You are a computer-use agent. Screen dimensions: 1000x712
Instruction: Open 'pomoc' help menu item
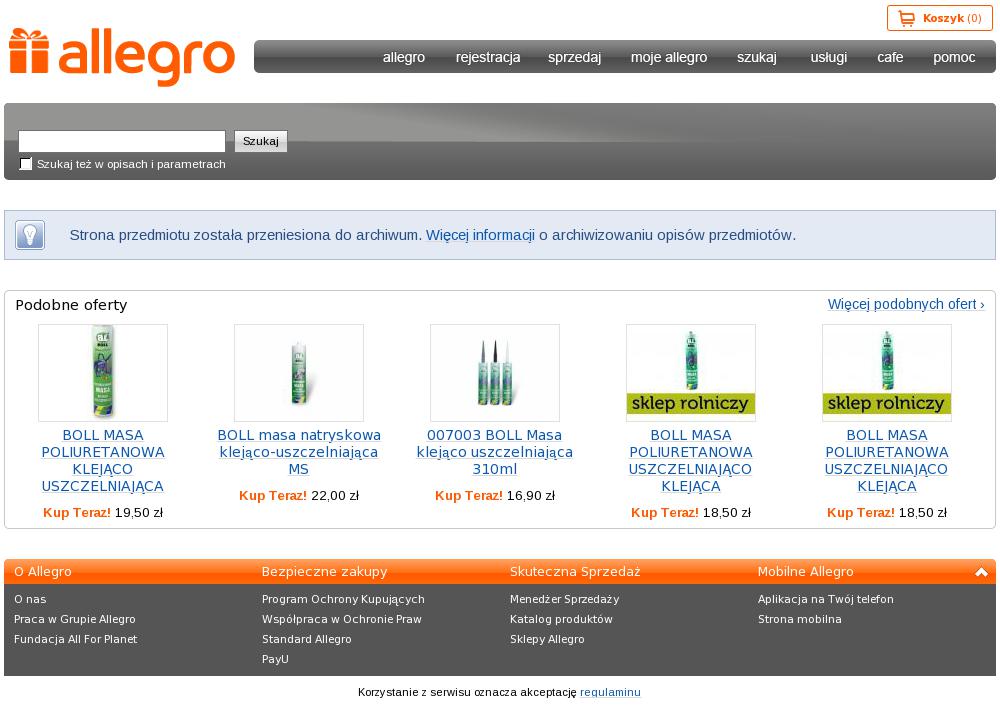coord(954,57)
